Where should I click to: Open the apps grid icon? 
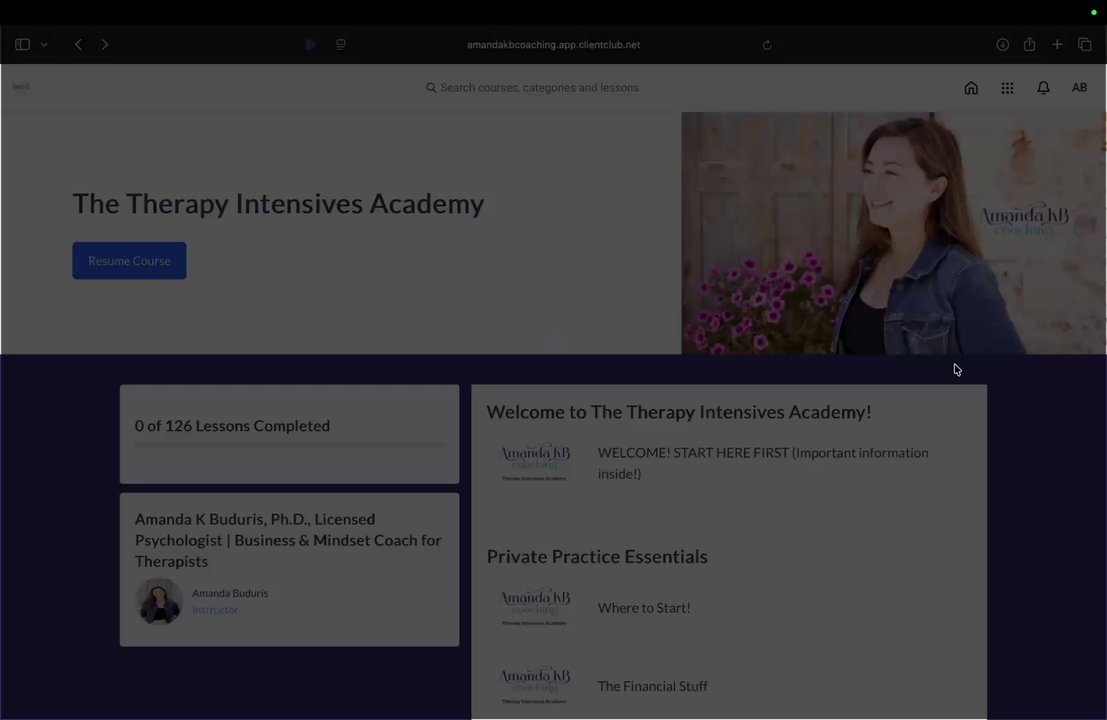(x=1007, y=88)
